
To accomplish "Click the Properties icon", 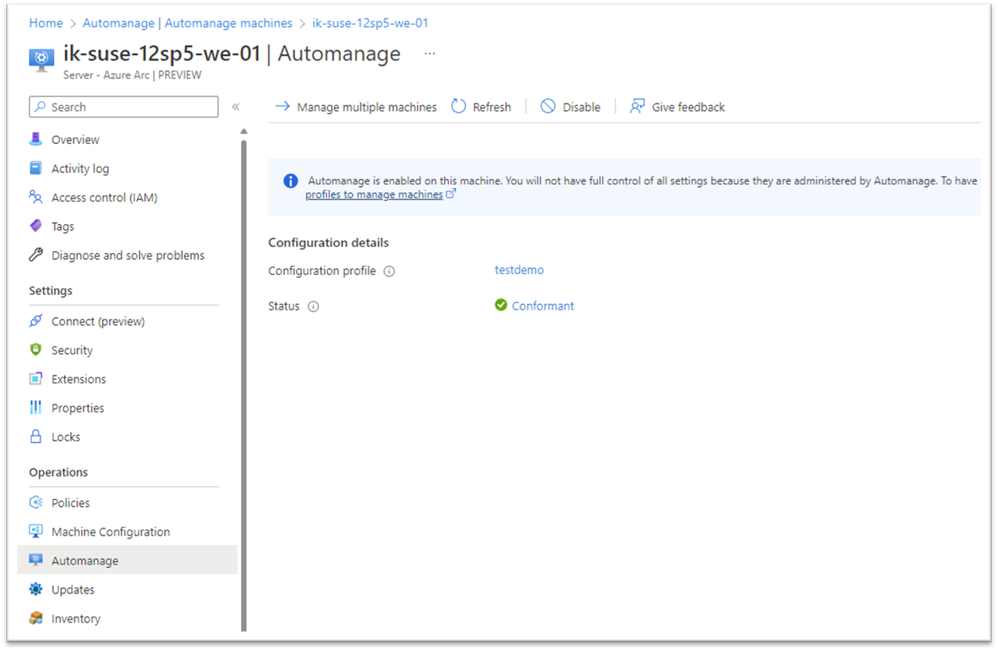I will click(36, 407).
